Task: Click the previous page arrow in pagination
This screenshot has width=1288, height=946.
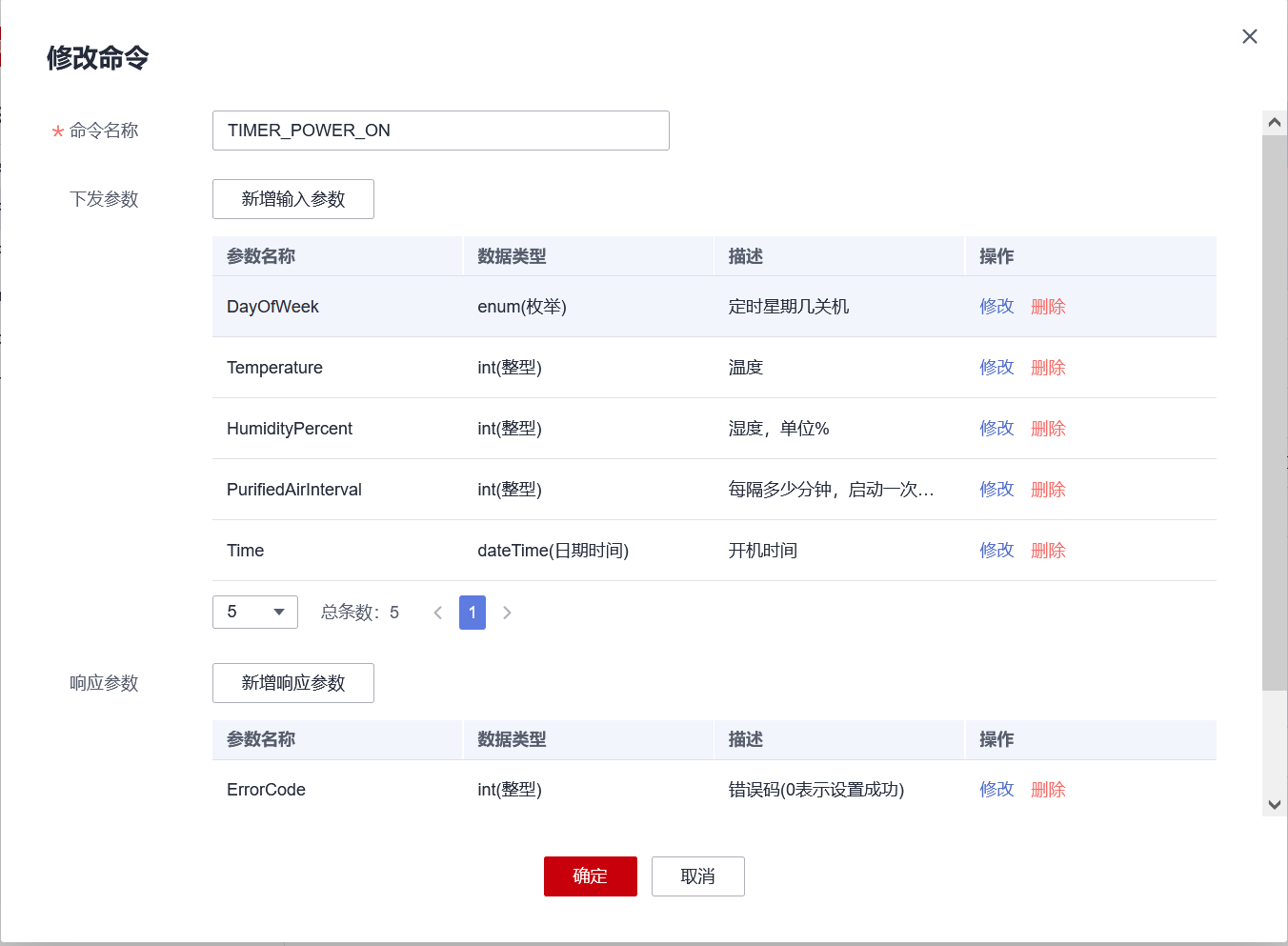Action: tap(437, 613)
